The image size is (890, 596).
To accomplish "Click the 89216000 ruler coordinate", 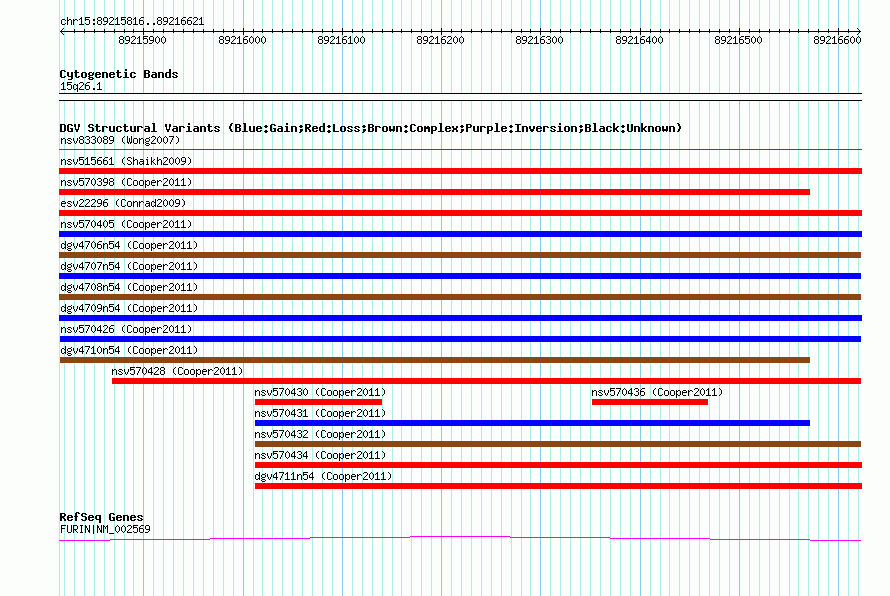I will click(242, 40).
